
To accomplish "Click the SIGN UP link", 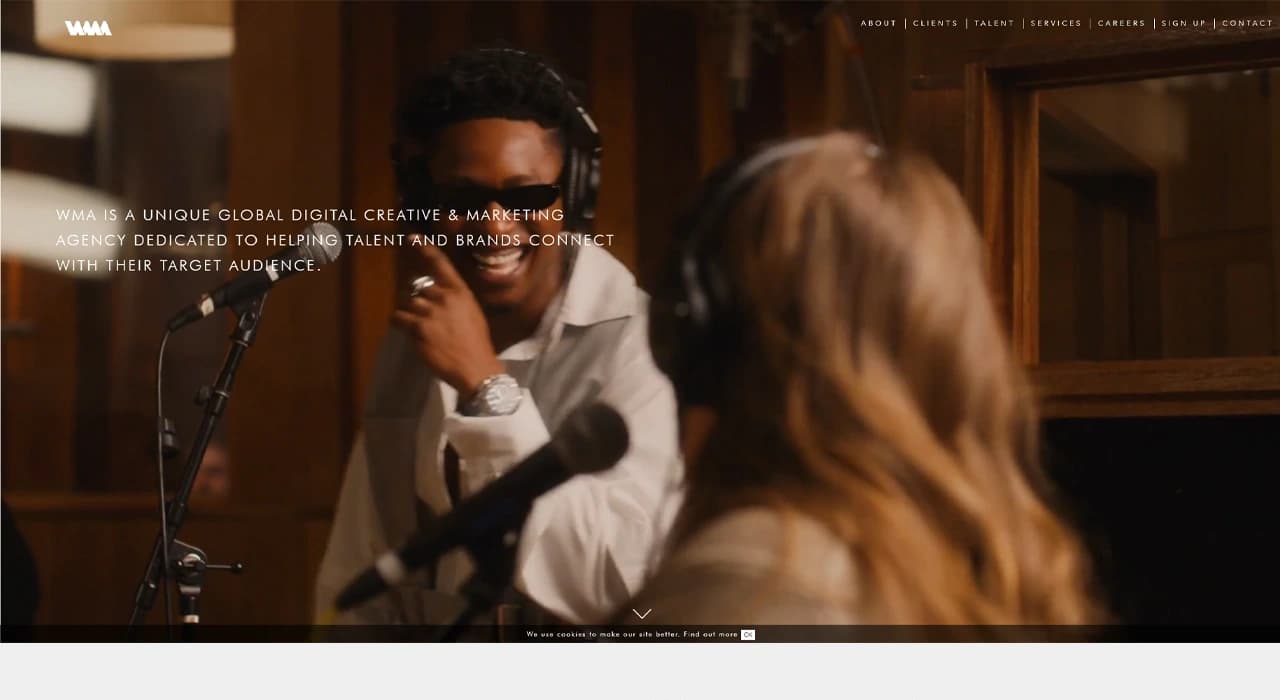I will click(x=1183, y=23).
